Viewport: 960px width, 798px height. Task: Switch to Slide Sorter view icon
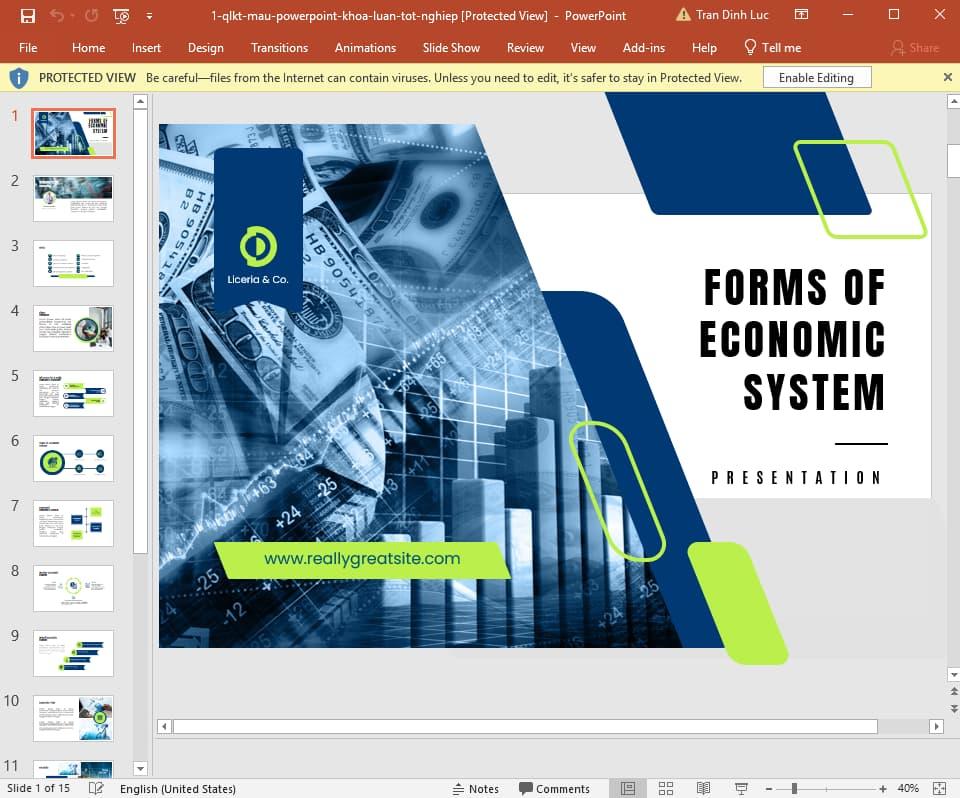click(x=666, y=788)
